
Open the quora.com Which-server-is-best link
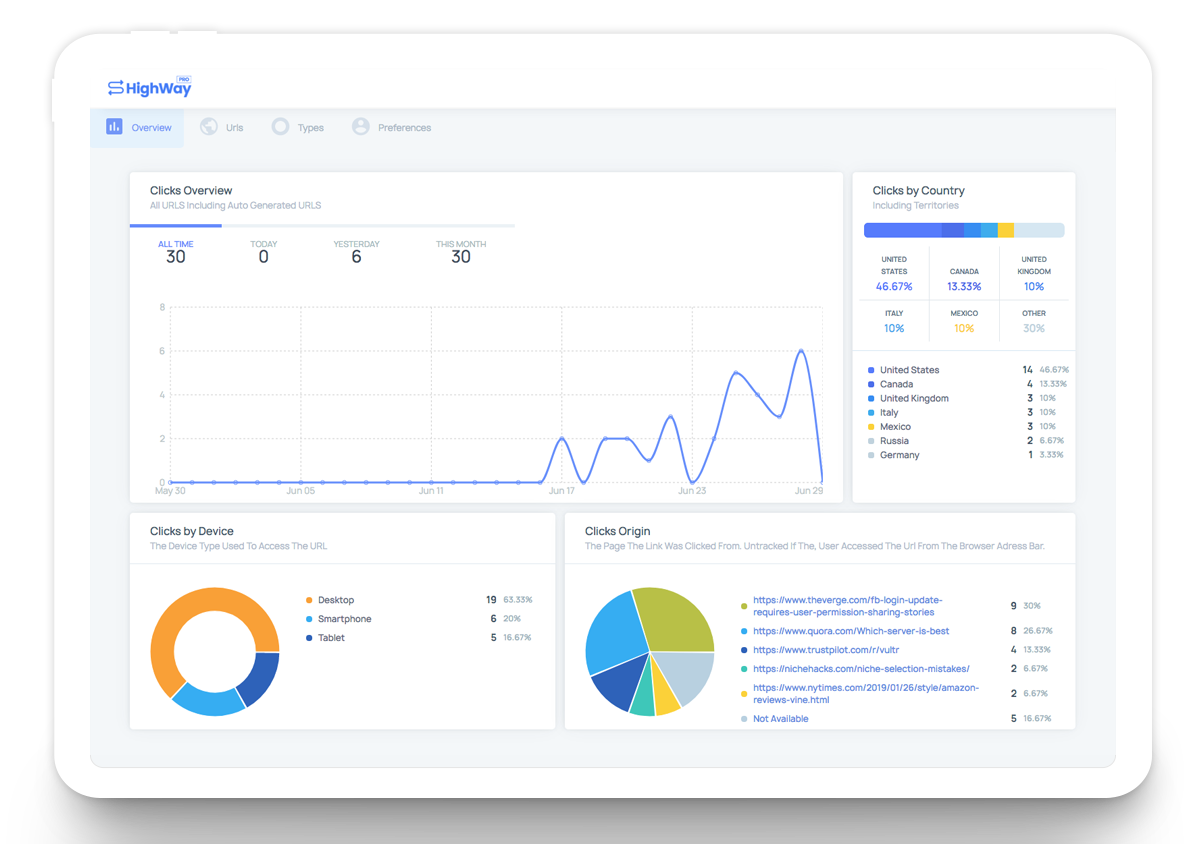pyautogui.click(x=851, y=631)
